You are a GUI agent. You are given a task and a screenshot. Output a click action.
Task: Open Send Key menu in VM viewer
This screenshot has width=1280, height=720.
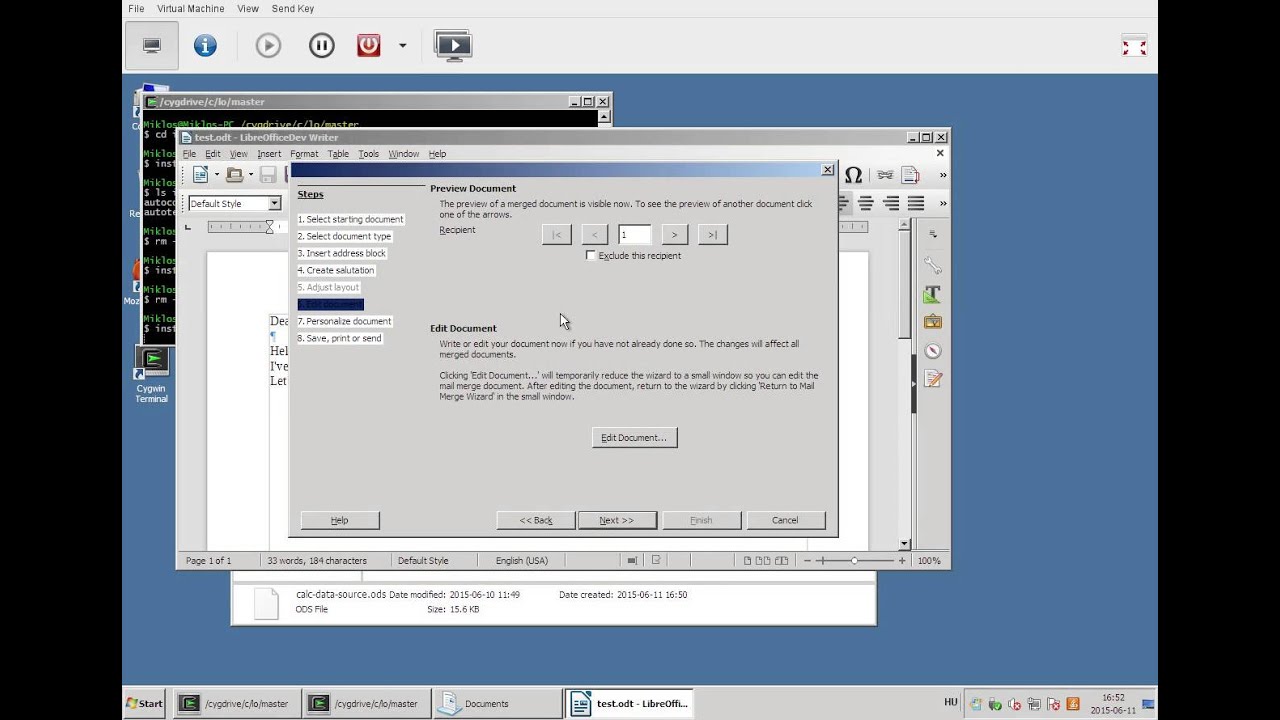coord(293,9)
